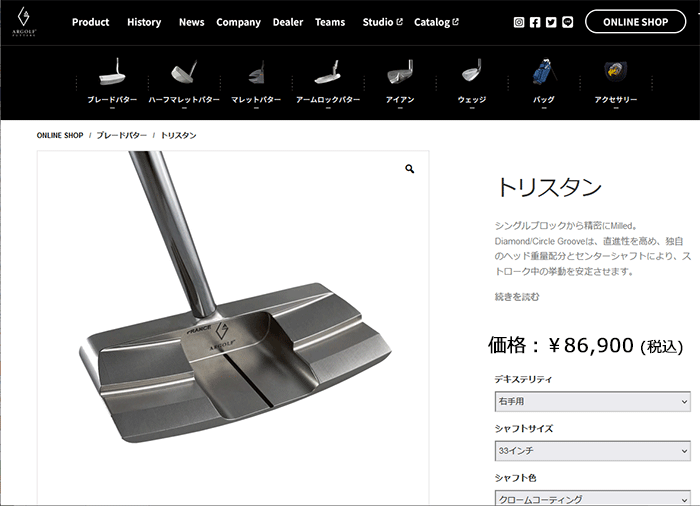Screen dimensions: 700x506
Task: Open the Facebook social icon
Action: click(535, 22)
